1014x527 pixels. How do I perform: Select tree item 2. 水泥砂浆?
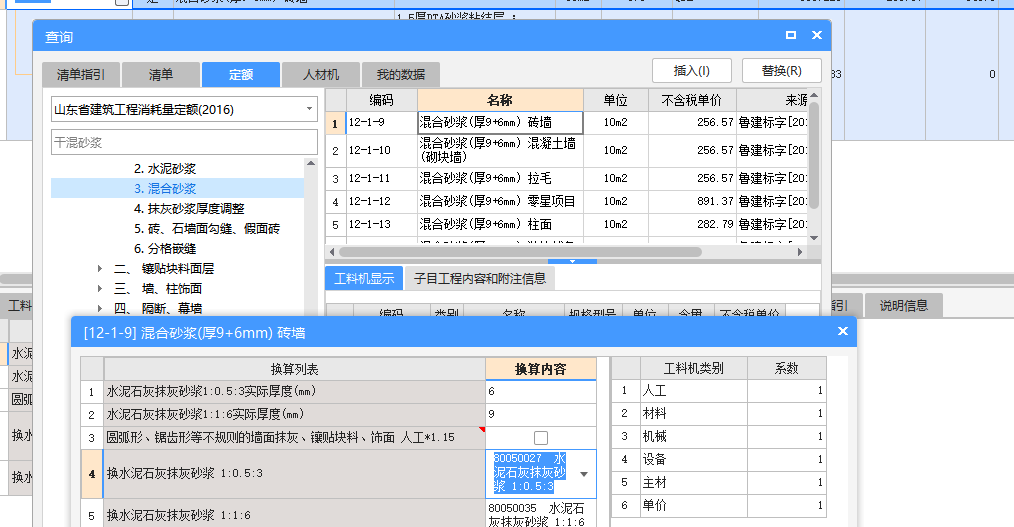pyautogui.click(x=165, y=169)
